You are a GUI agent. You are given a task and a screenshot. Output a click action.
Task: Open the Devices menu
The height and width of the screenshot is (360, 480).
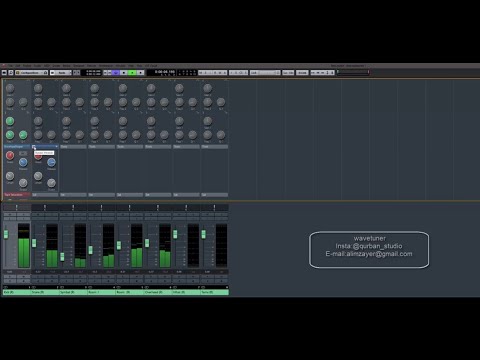coord(91,66)
